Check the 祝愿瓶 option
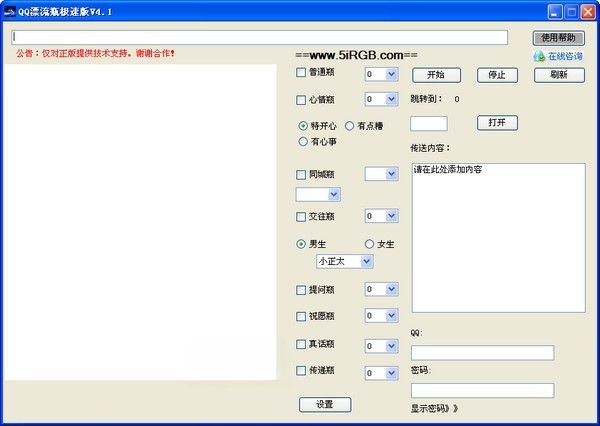The width and height of the screenshot is (600, 426). 301,317
